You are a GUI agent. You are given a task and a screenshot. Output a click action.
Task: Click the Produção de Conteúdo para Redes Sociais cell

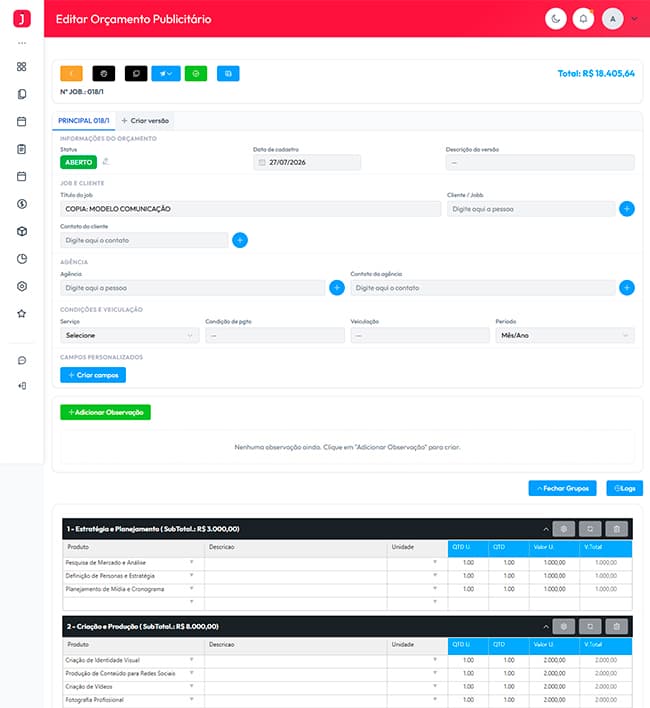(134, 673)
